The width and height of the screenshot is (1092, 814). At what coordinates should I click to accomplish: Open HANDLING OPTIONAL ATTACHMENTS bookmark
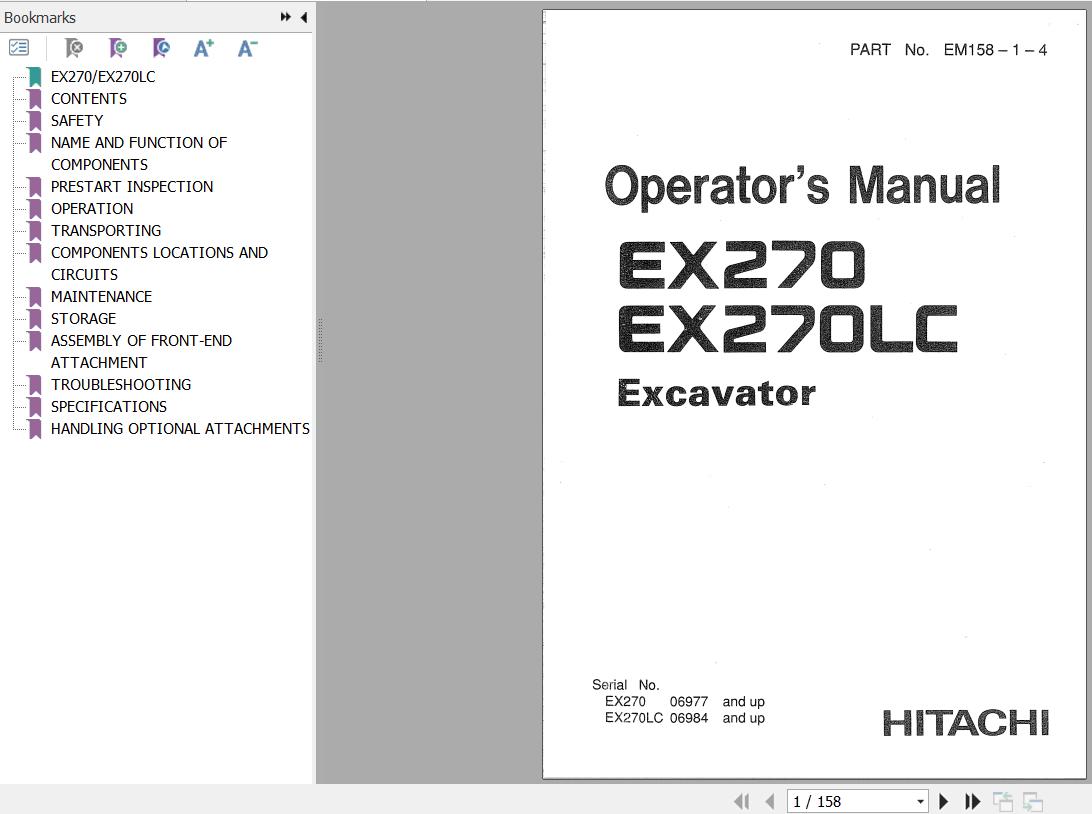click(x=180, y=429)
